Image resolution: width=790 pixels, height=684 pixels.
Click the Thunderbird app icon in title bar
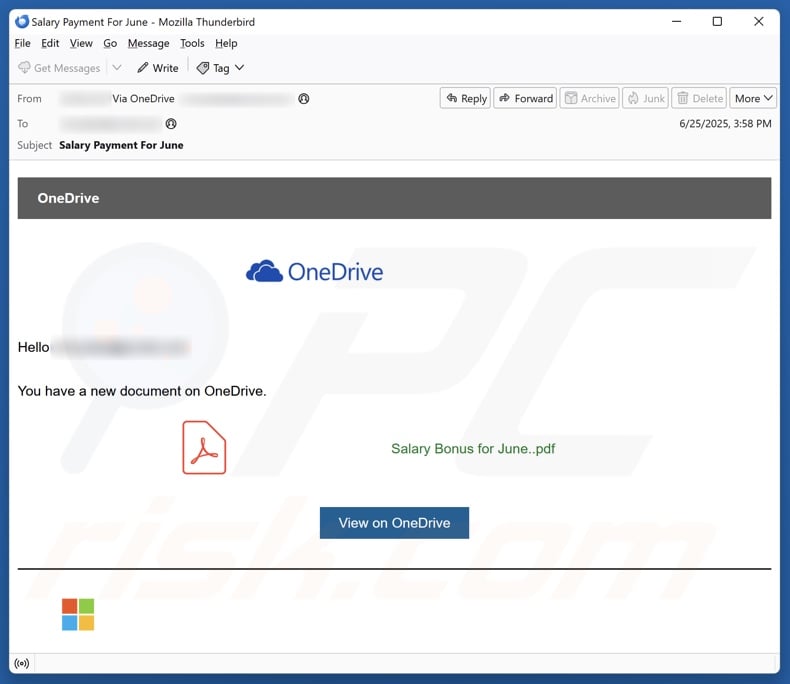(x=22, y=22)
